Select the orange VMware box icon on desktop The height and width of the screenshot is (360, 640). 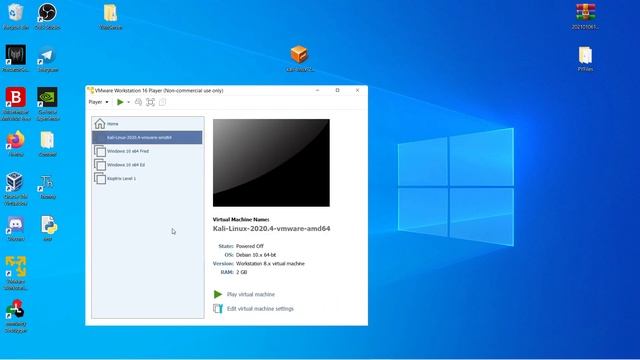point(300,58)
